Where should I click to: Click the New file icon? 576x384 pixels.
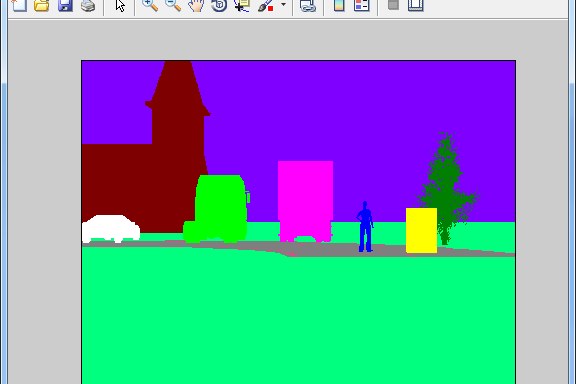[19, 5]
